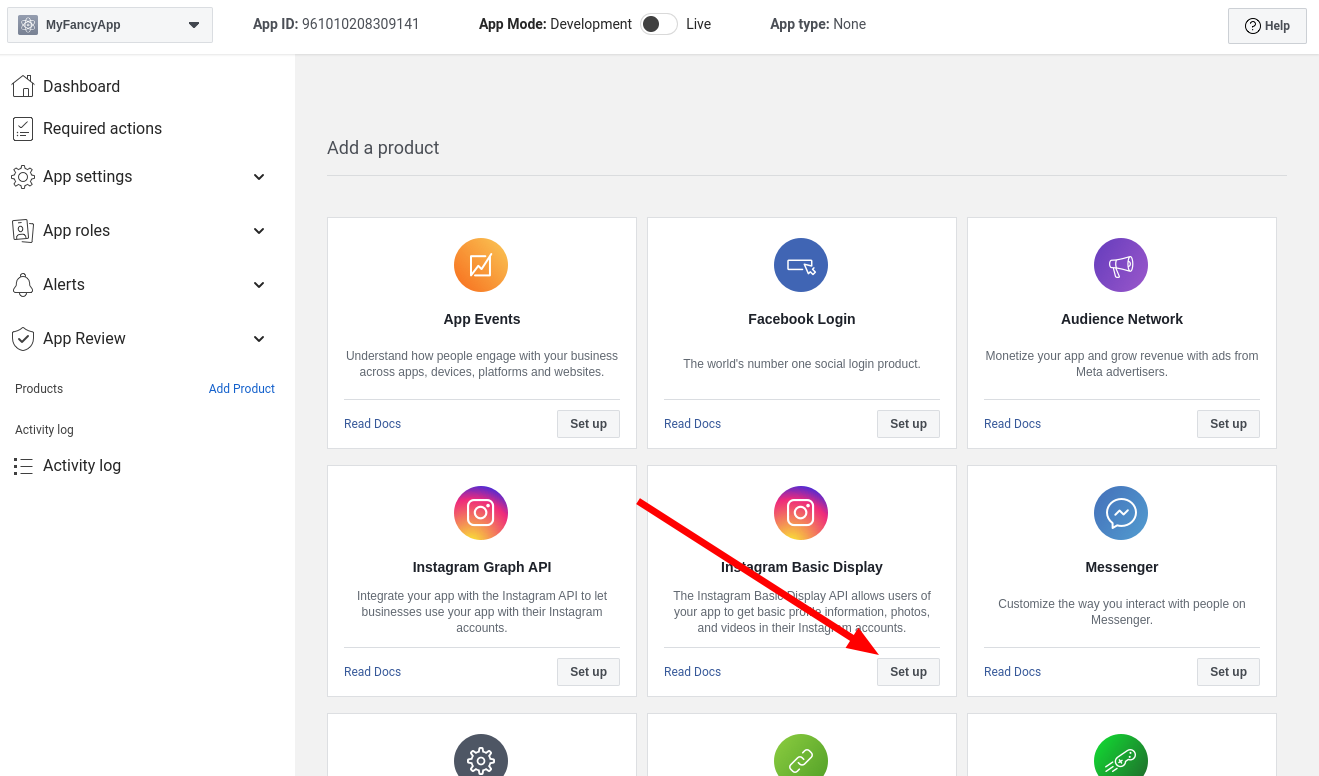The image size is (1319, 776).
Task: Click the Facebook Login product icon
Action: coord(801,265)
